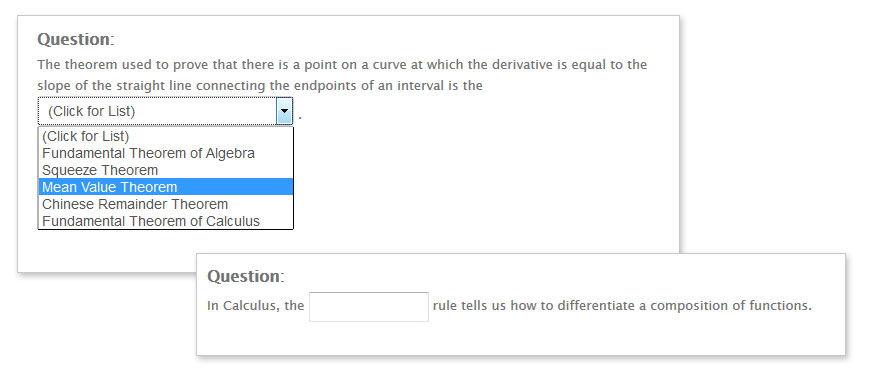
Task: Pick the highlighted Mean Value Theorem option
Action: point(165,187)
